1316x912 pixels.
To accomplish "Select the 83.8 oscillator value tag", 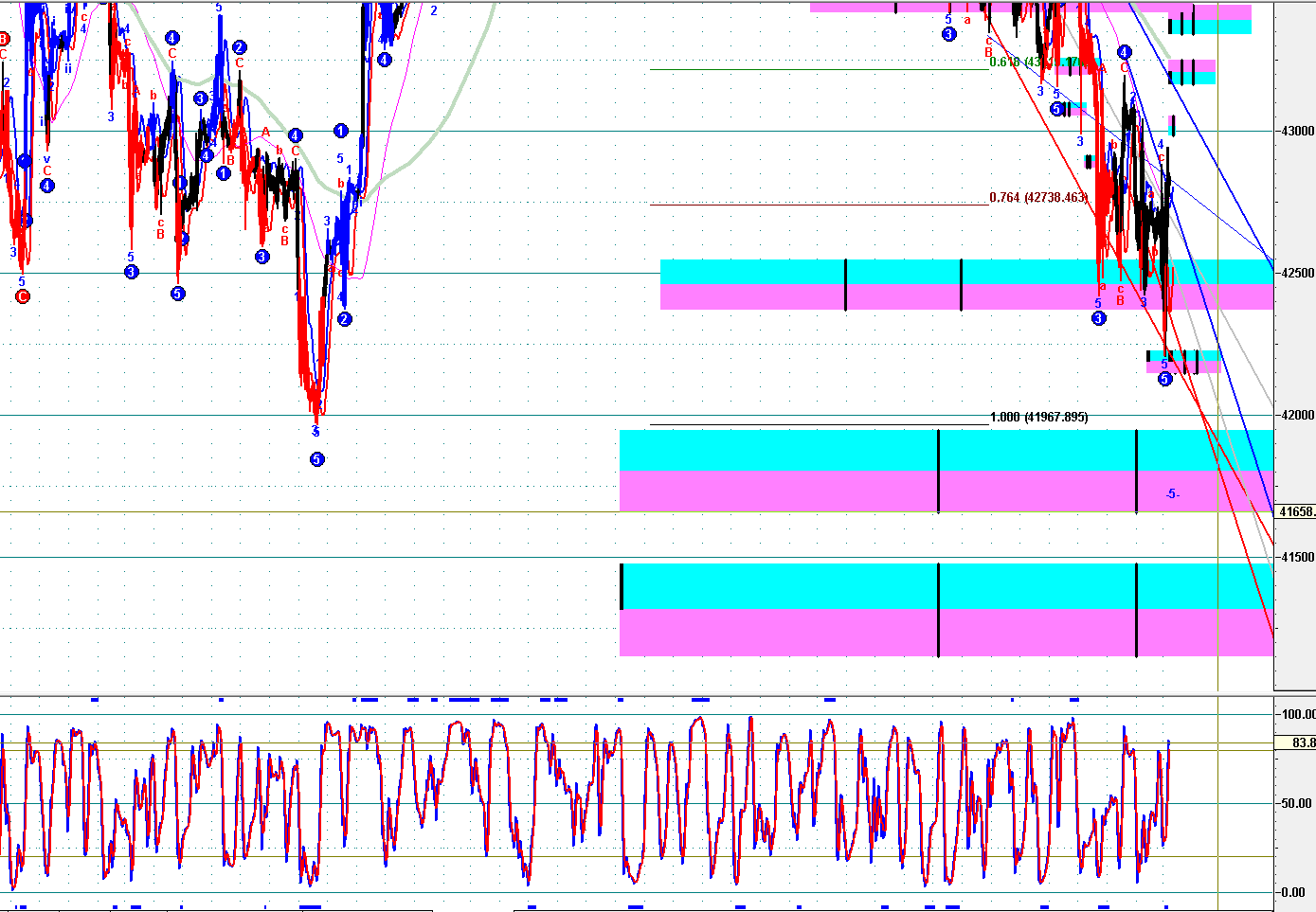I will [1303, 743].
